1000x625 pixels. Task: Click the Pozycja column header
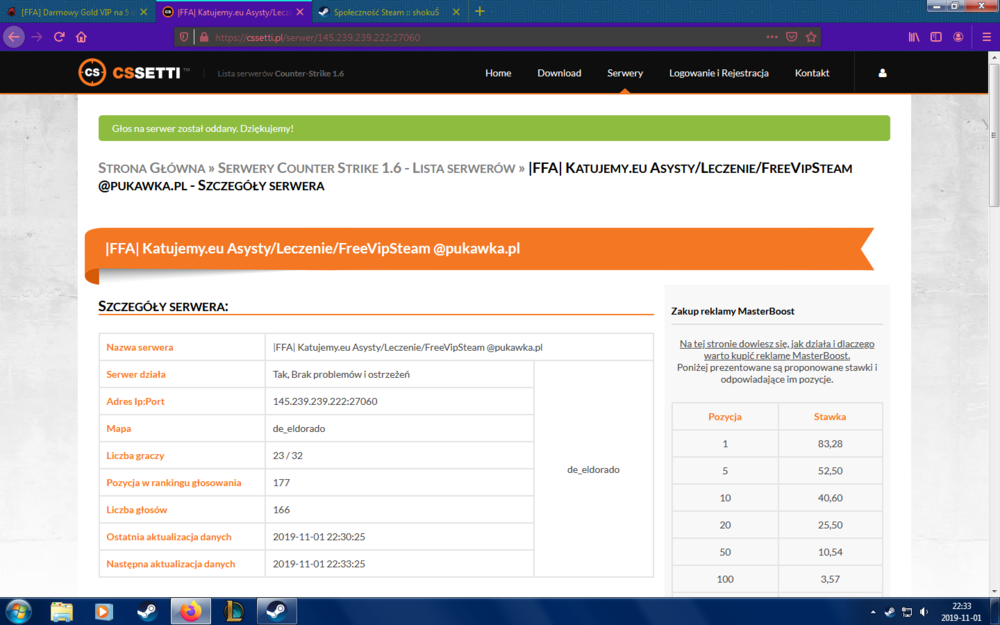pyautogui.click(x=725, y=416)
